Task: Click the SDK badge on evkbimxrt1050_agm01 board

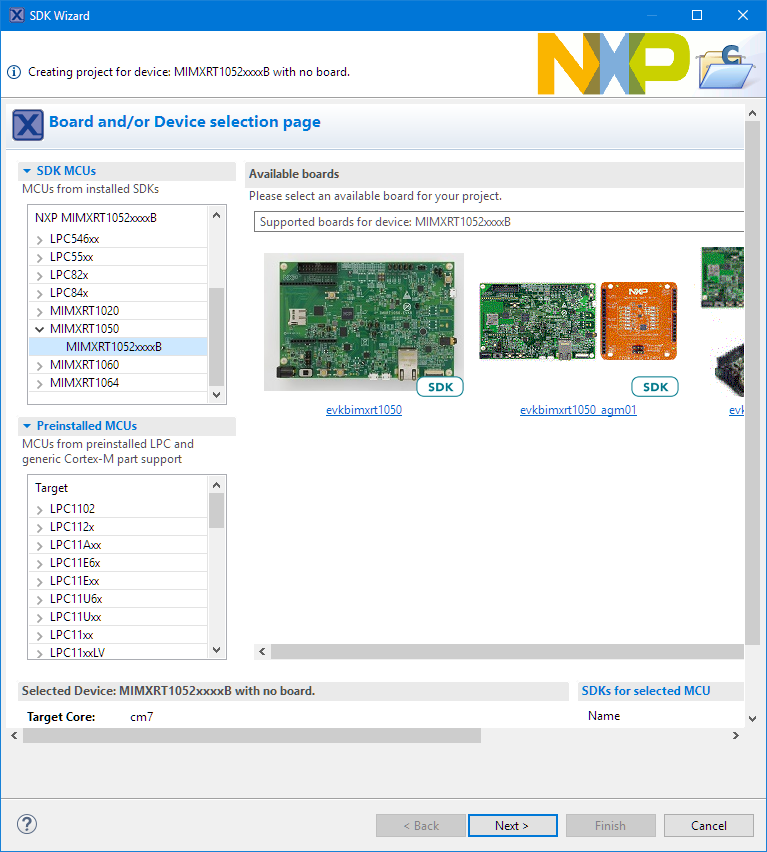Action: [655, 386]
